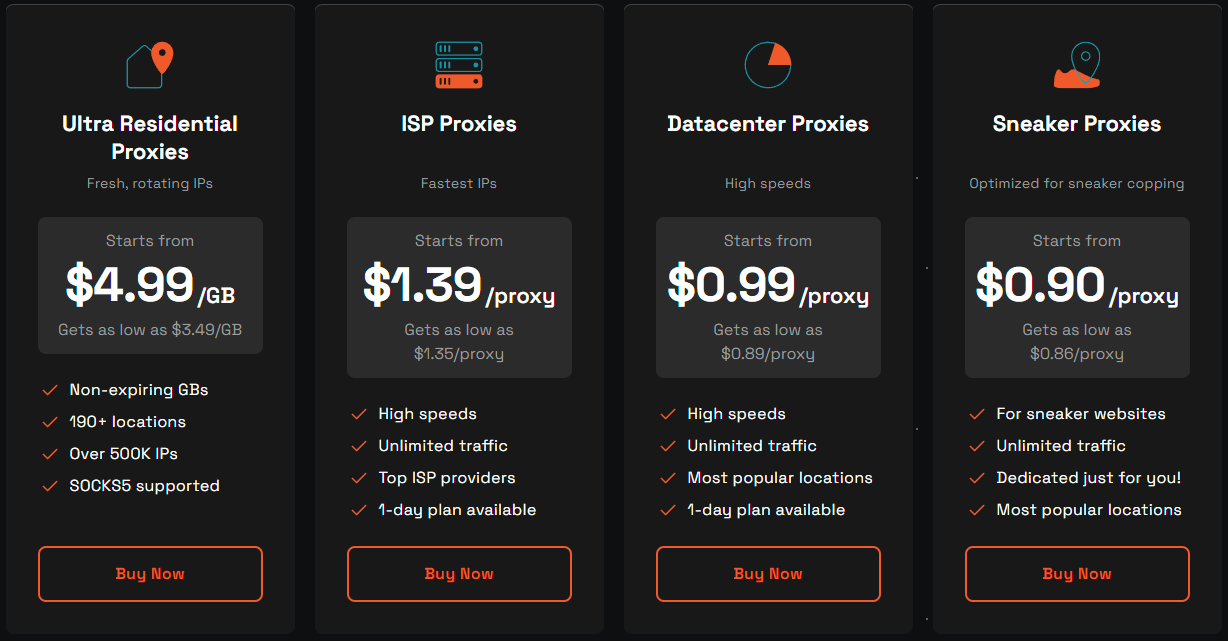Image resolution: width=1228 pixels, height=642 pixels.
Task: Select the ISP Proxies card title
Action: [459, 123]
